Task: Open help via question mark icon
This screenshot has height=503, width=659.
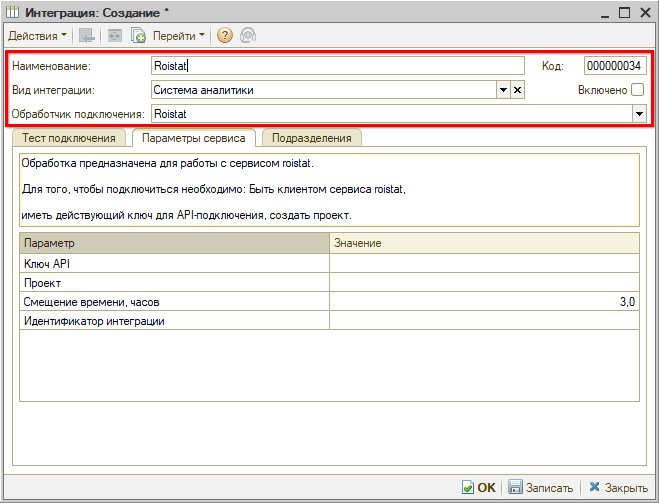Action: [x=225, y=36]
